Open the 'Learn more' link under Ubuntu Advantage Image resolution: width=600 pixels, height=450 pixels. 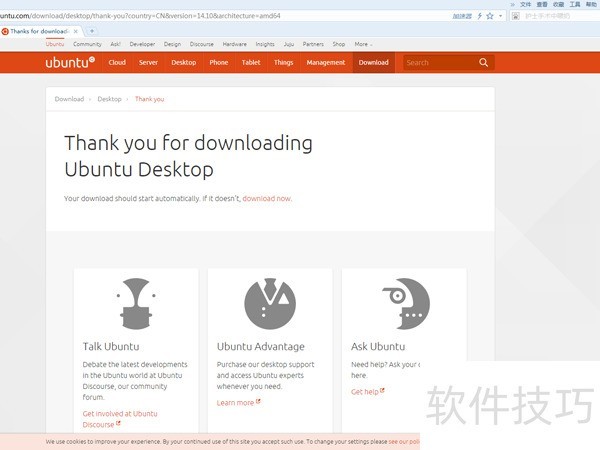[238, 403]
